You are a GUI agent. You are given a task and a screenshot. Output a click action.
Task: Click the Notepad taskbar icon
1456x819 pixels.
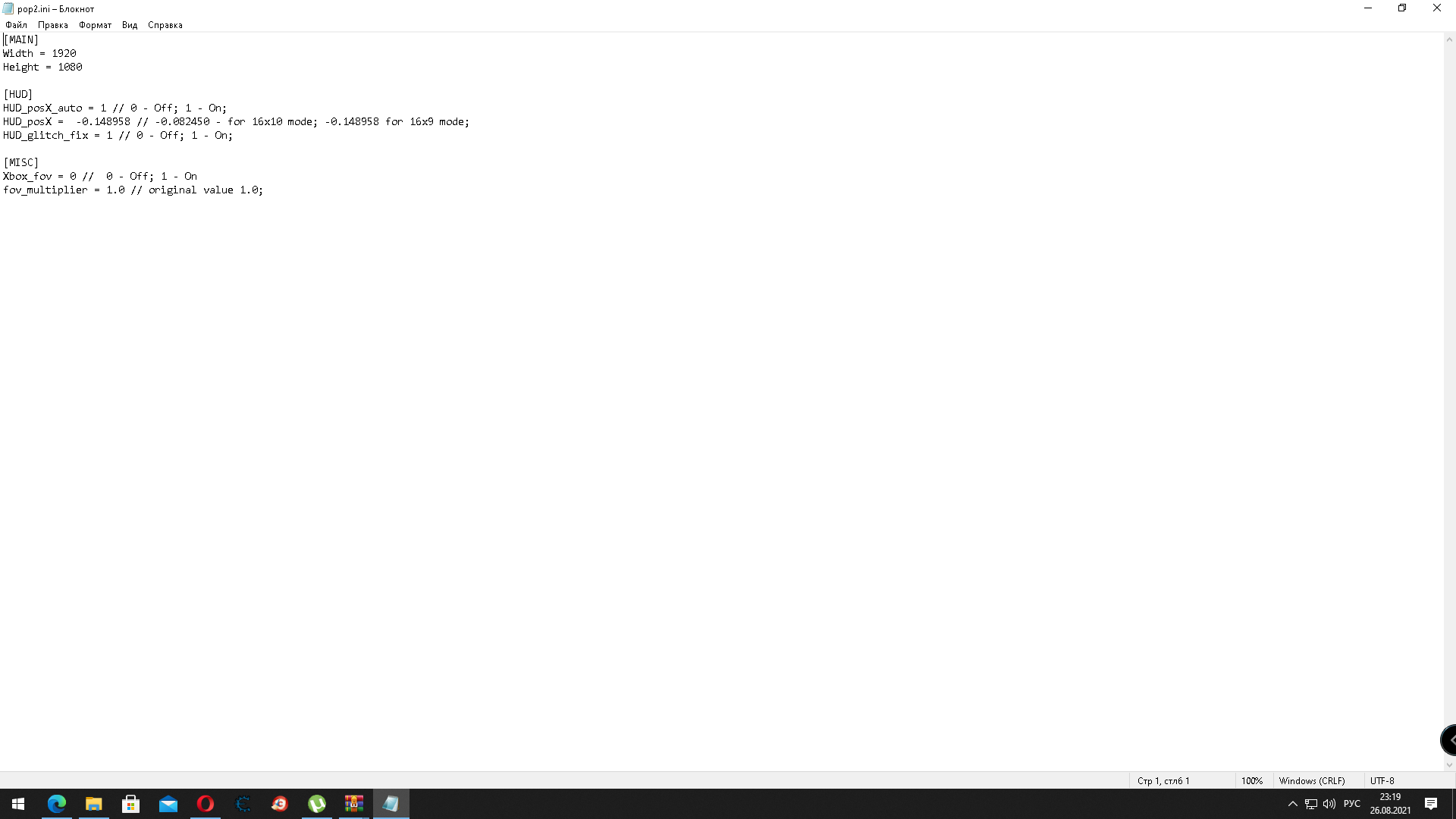pyautogui.click(x=391, y=804)
